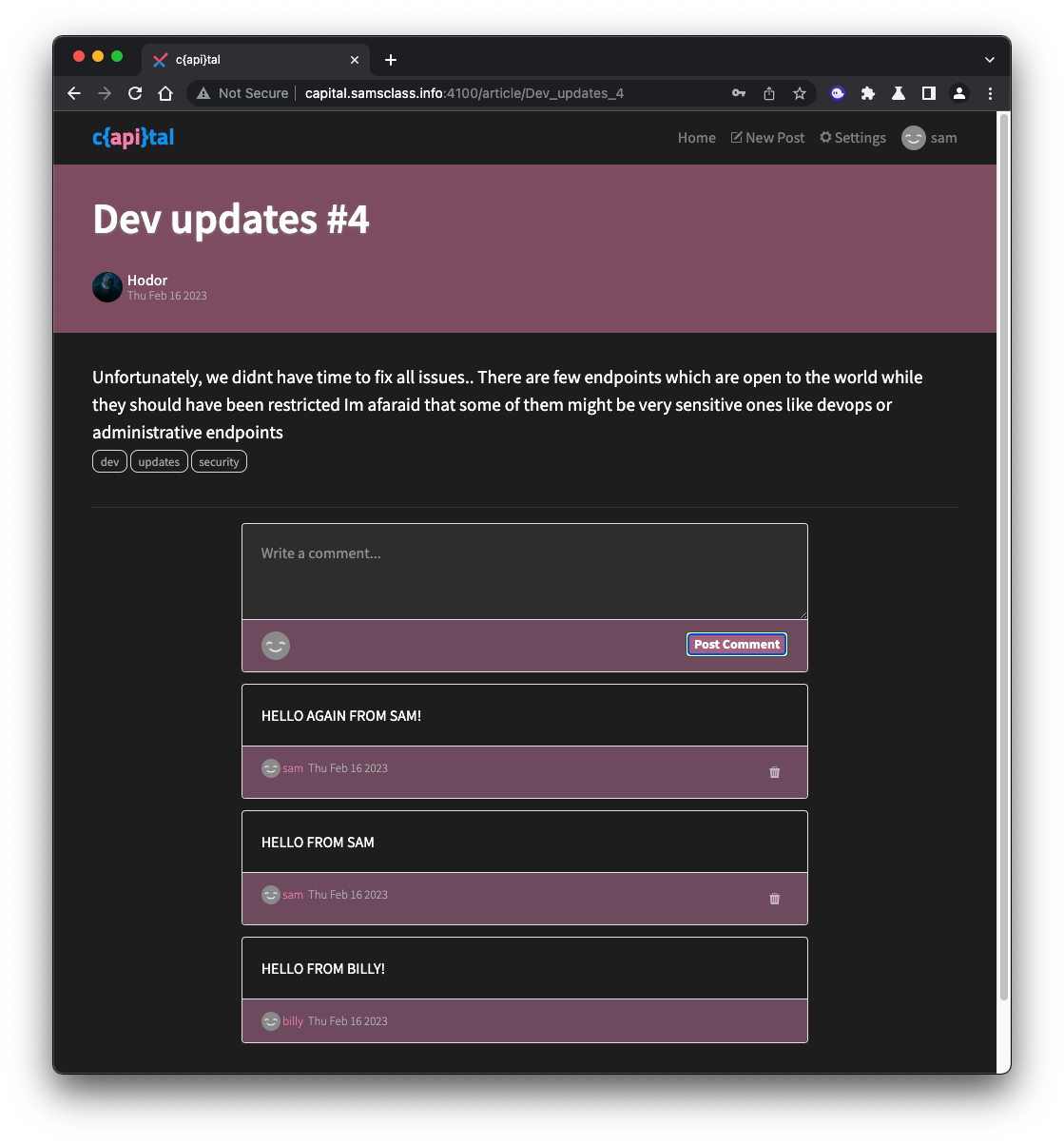1064x1144 pixels.
Task: Click the Dev updates #4 heading
Action: 231,220
